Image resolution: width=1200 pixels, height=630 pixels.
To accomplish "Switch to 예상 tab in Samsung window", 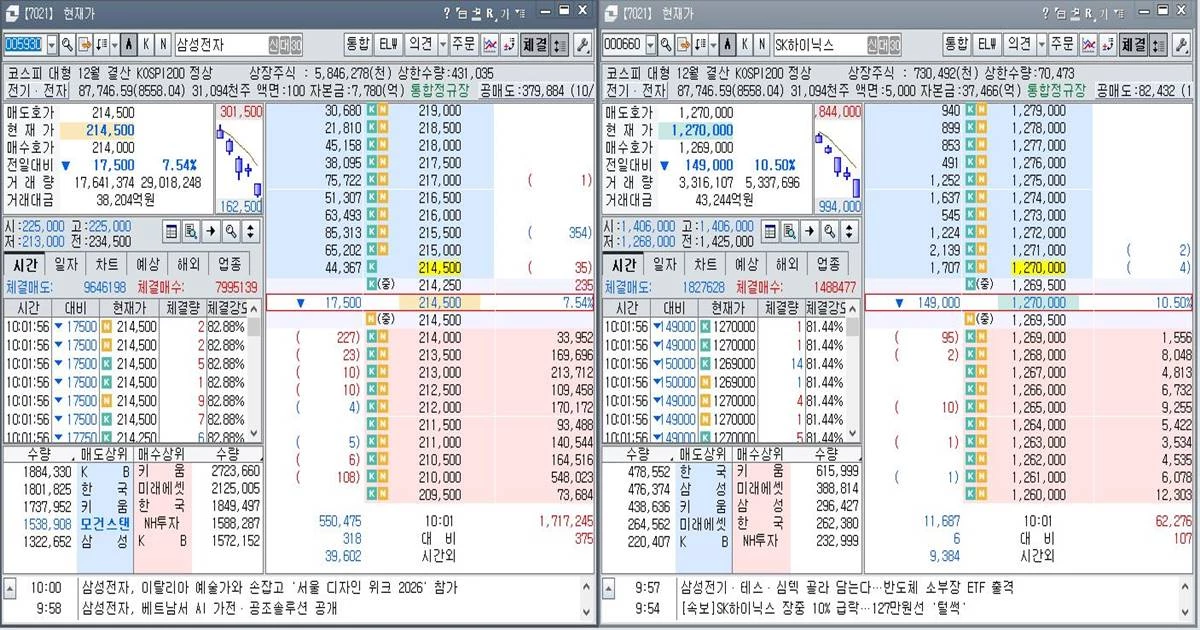I will (147, 264).
